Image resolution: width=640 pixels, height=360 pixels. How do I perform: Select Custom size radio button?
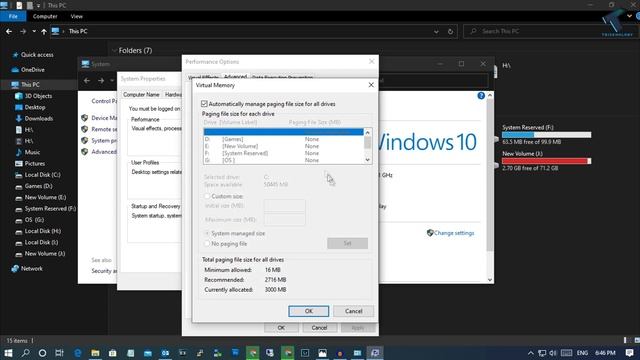(207, 196)
